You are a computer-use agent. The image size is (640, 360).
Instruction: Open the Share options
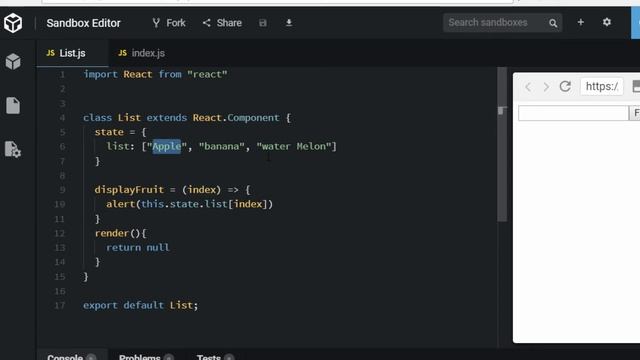[222, 23]
